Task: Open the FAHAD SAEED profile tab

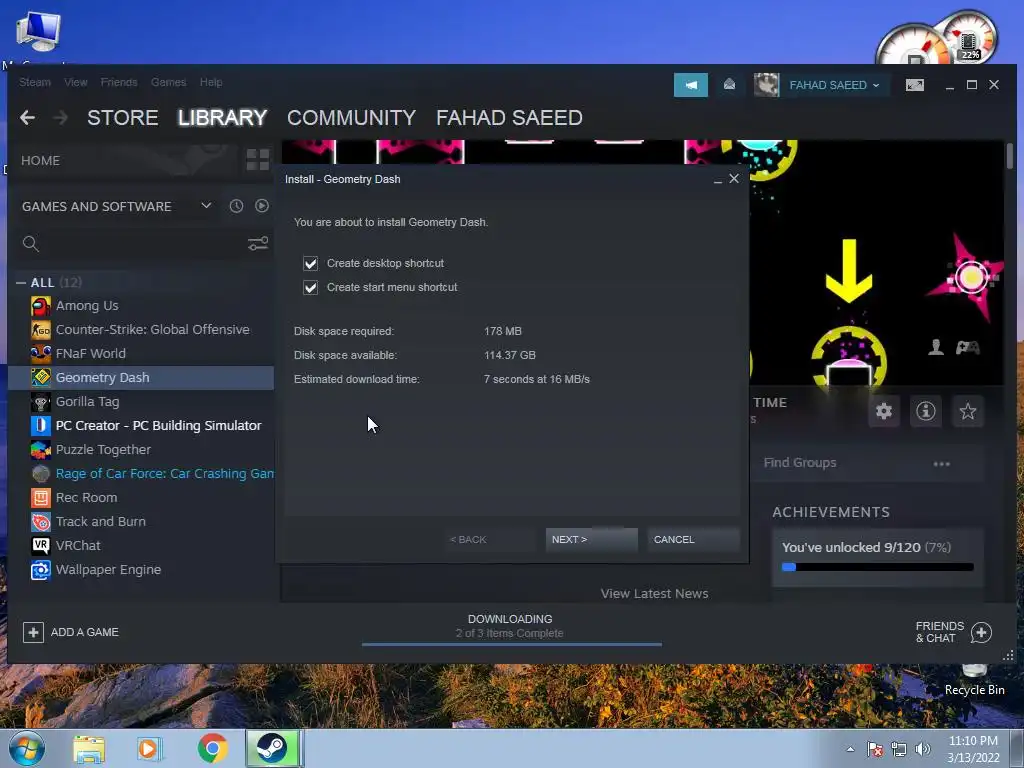Action: (x=509, y=118)
